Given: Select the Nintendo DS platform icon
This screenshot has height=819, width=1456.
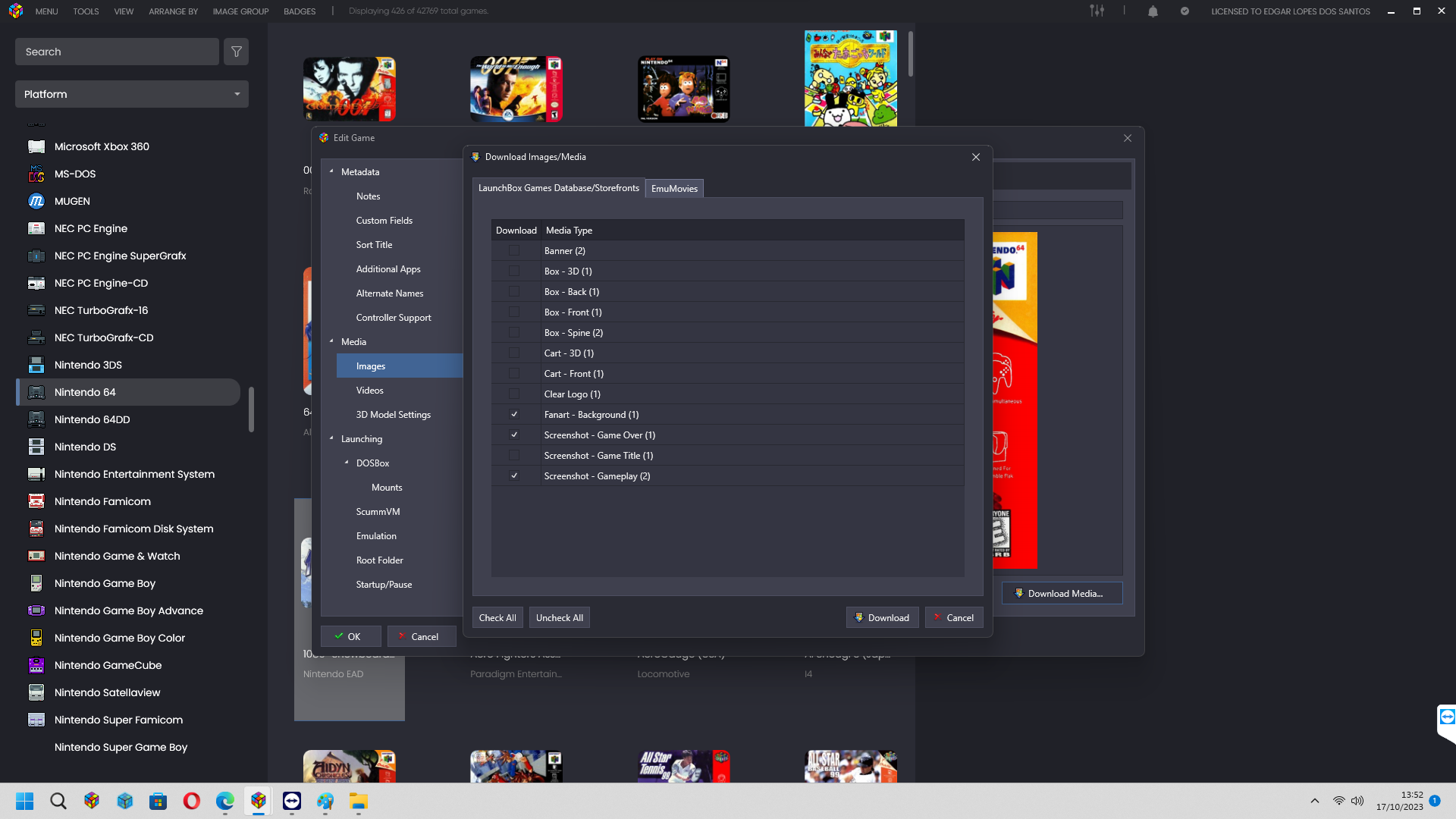Looking at the screenshot, I should pyautogui.click(x=36, y=447).
